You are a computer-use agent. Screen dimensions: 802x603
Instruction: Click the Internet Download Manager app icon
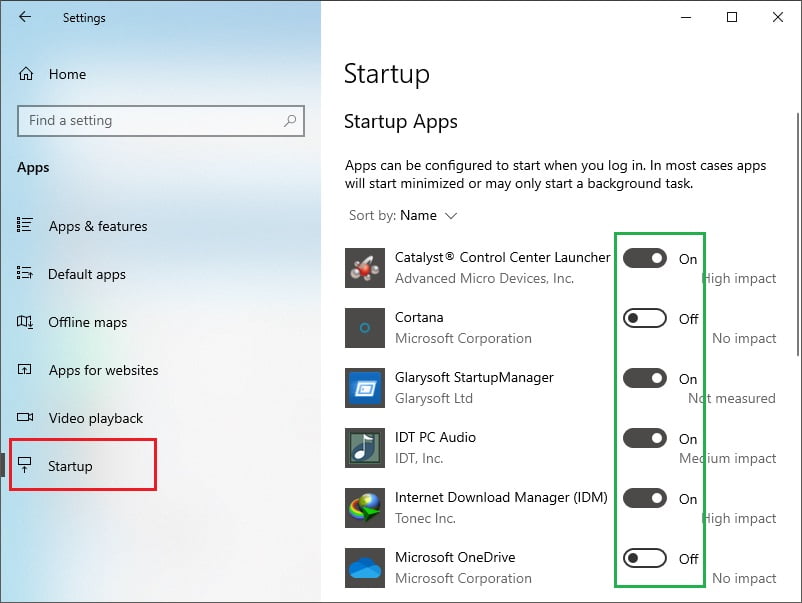click(365, 508)
